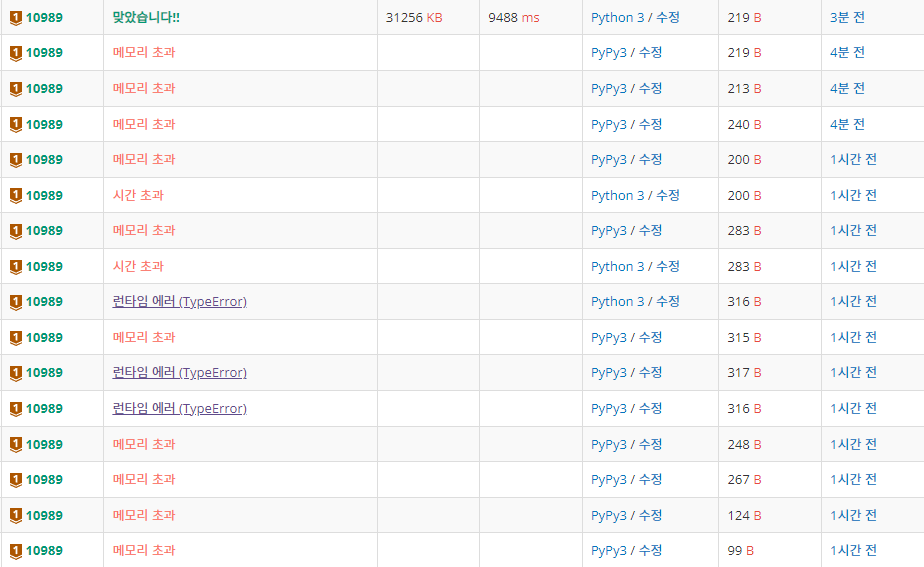924x567 pixels.
Task: Open the Python 3 source link in the 200 B 시간 초과 row
Action: 618,196
